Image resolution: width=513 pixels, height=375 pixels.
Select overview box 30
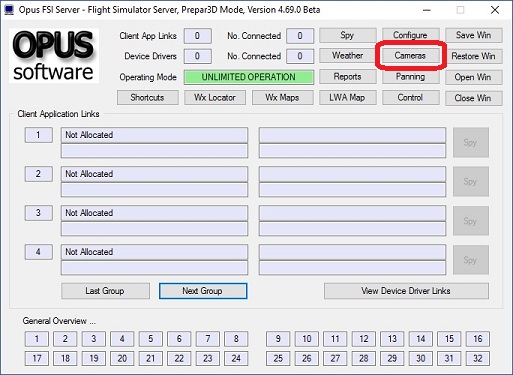coord(421,359)
